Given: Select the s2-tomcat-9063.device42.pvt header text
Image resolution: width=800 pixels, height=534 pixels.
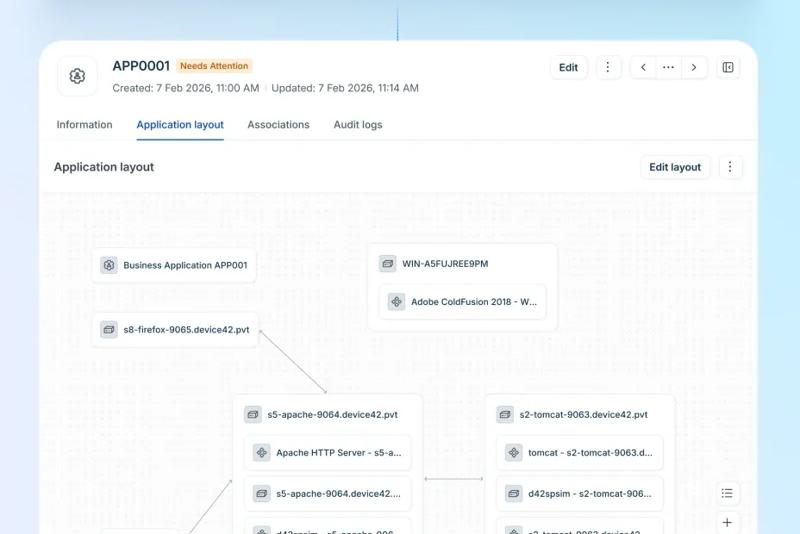Looking at the screenshot, I should click(584, 415).
